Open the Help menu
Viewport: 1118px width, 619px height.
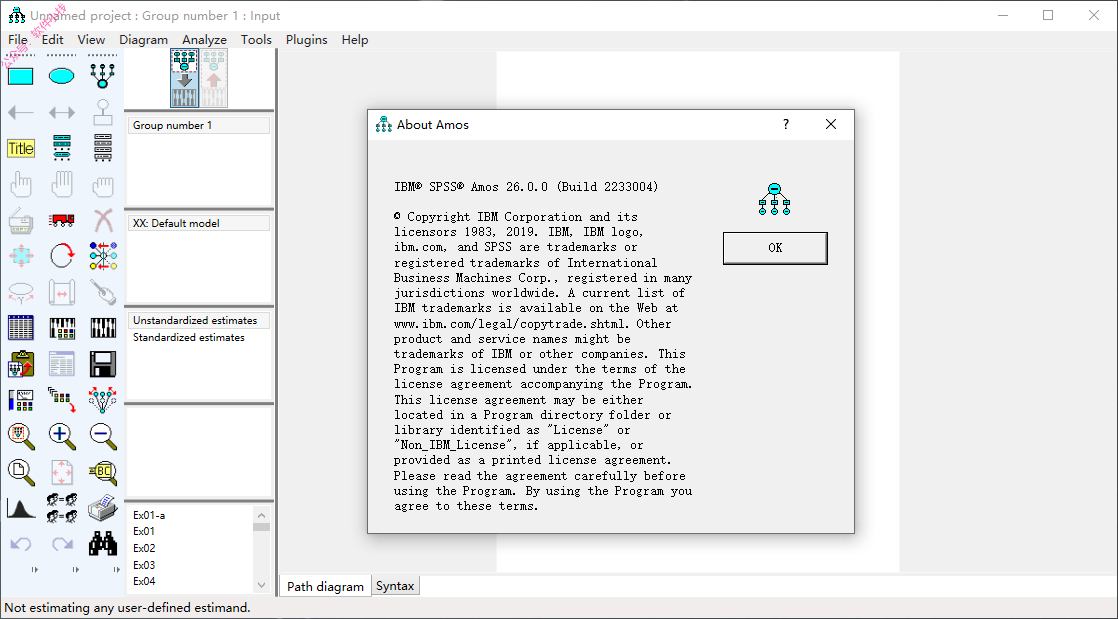click(x=355, y=40)
